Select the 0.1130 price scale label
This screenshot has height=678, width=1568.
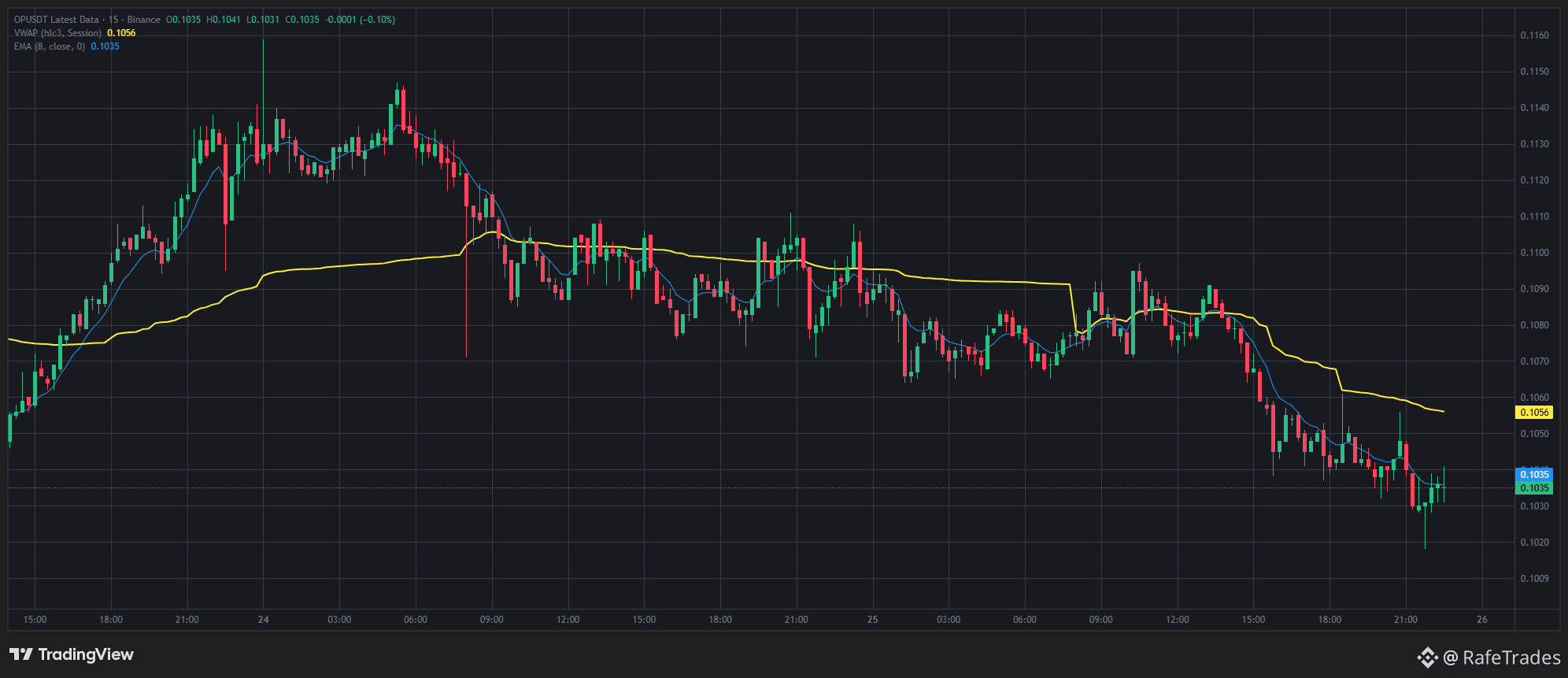[x=1534, y=144]
